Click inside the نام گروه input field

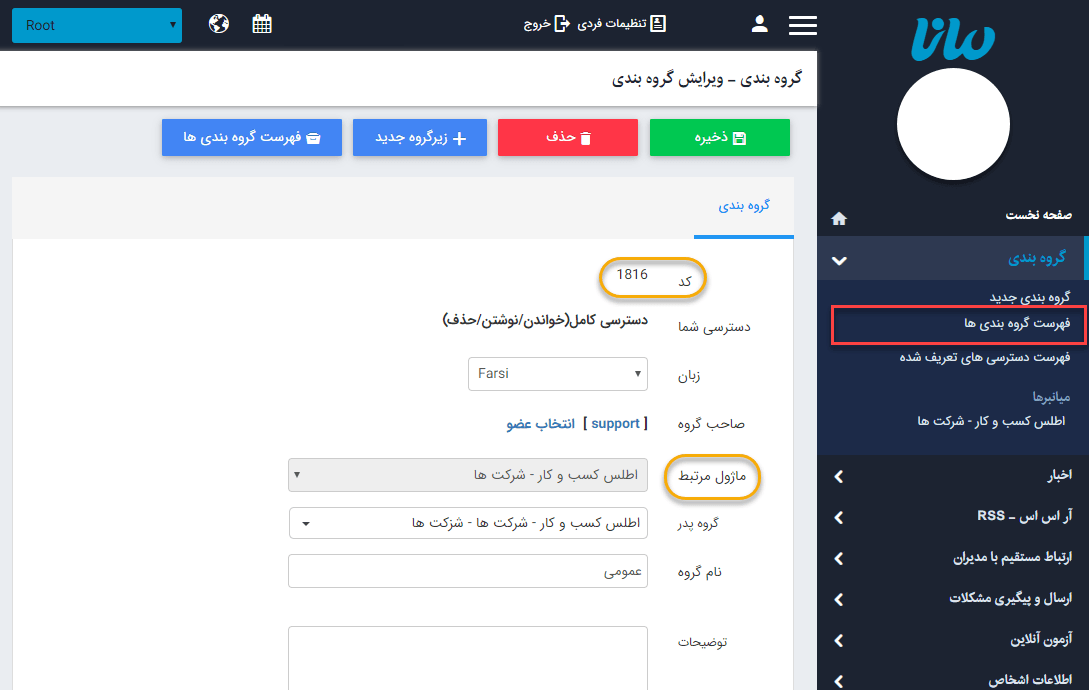coord(467,571)
